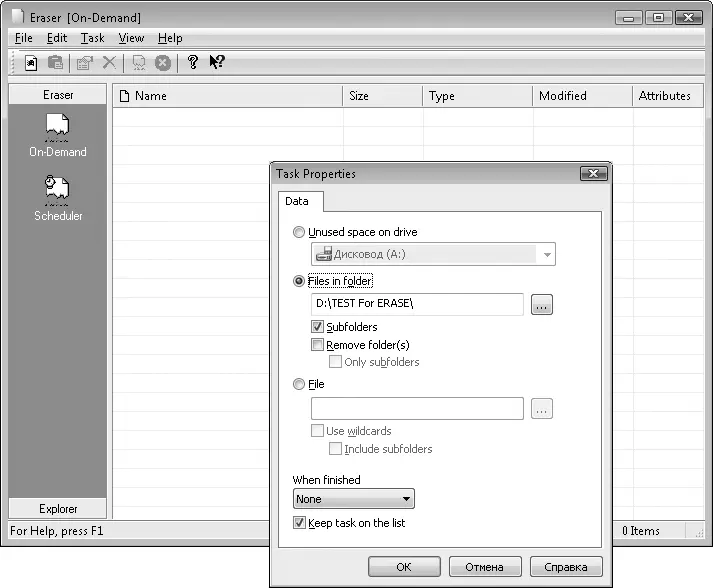Open the File menu
The image size is (713, 588).
click(23, 38)
